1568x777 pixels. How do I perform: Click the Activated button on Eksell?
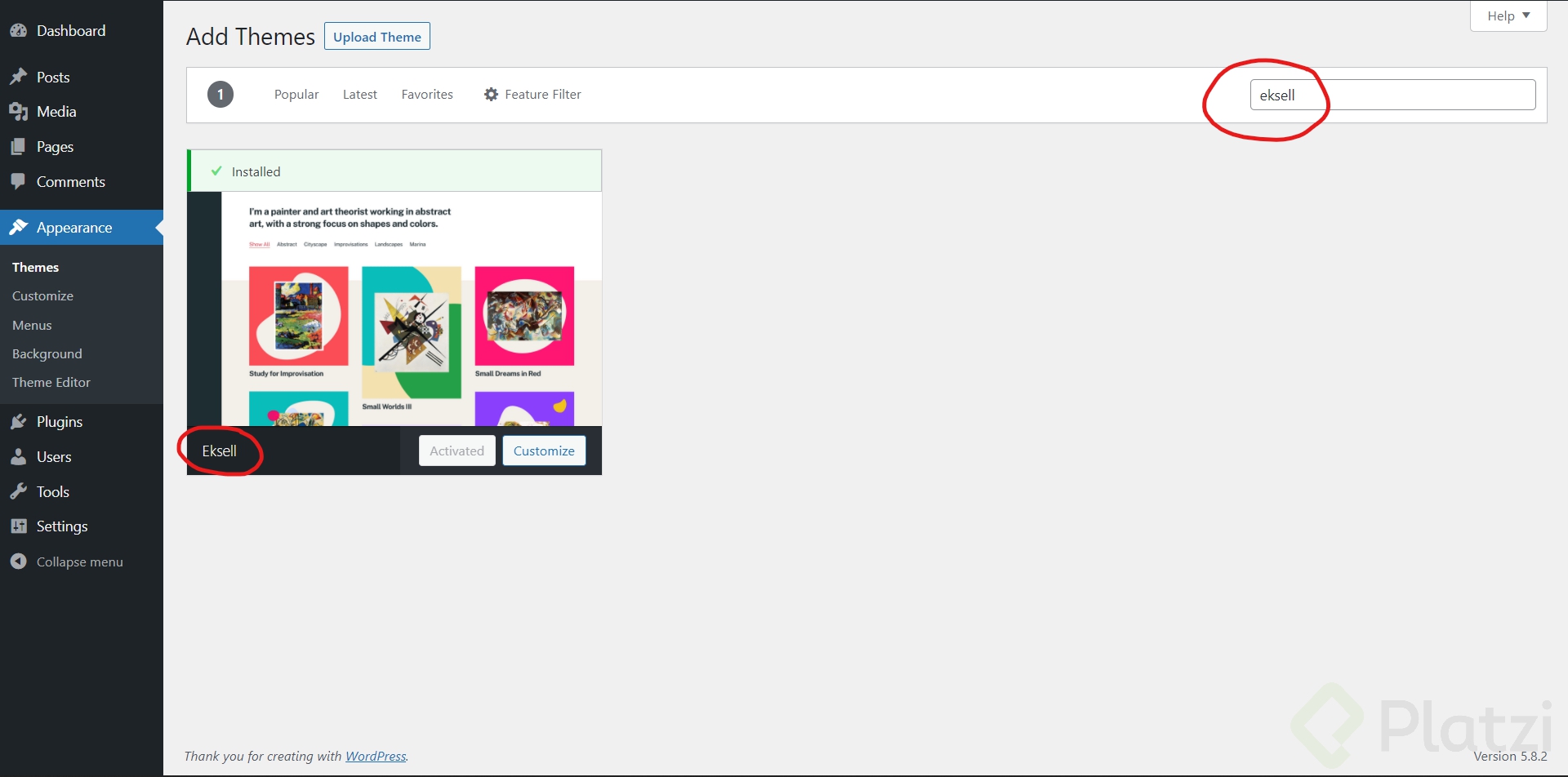click(457, 451)
